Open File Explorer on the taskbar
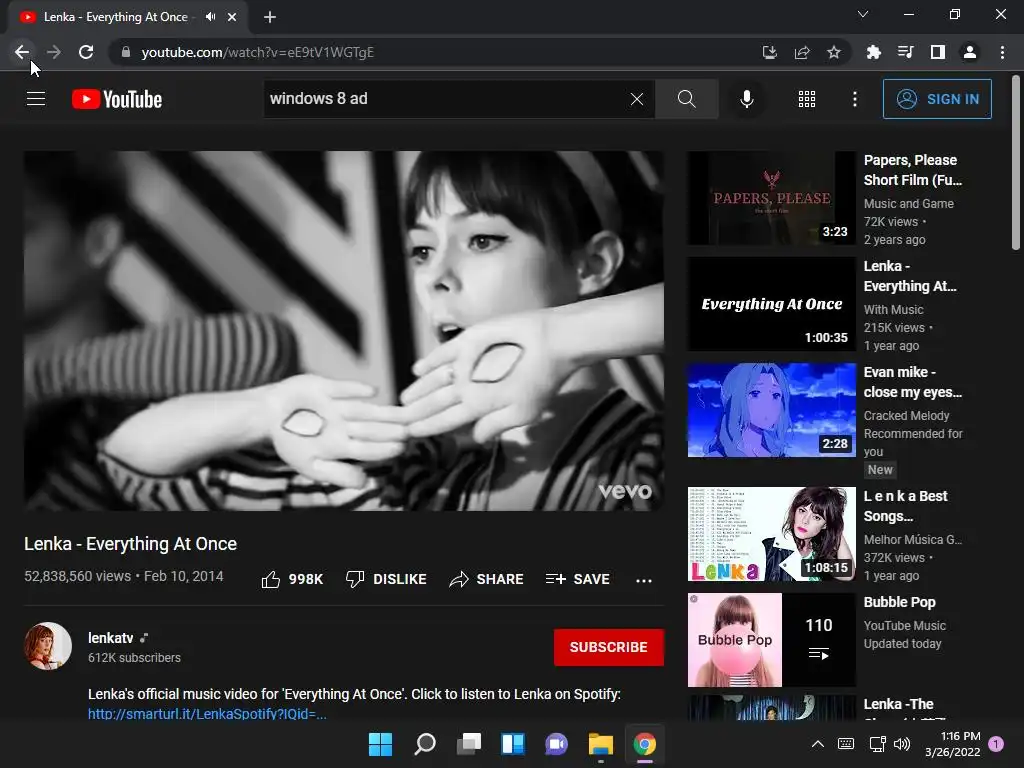The height and width of the screenshot is (768, 1024). tap(601, 744)
